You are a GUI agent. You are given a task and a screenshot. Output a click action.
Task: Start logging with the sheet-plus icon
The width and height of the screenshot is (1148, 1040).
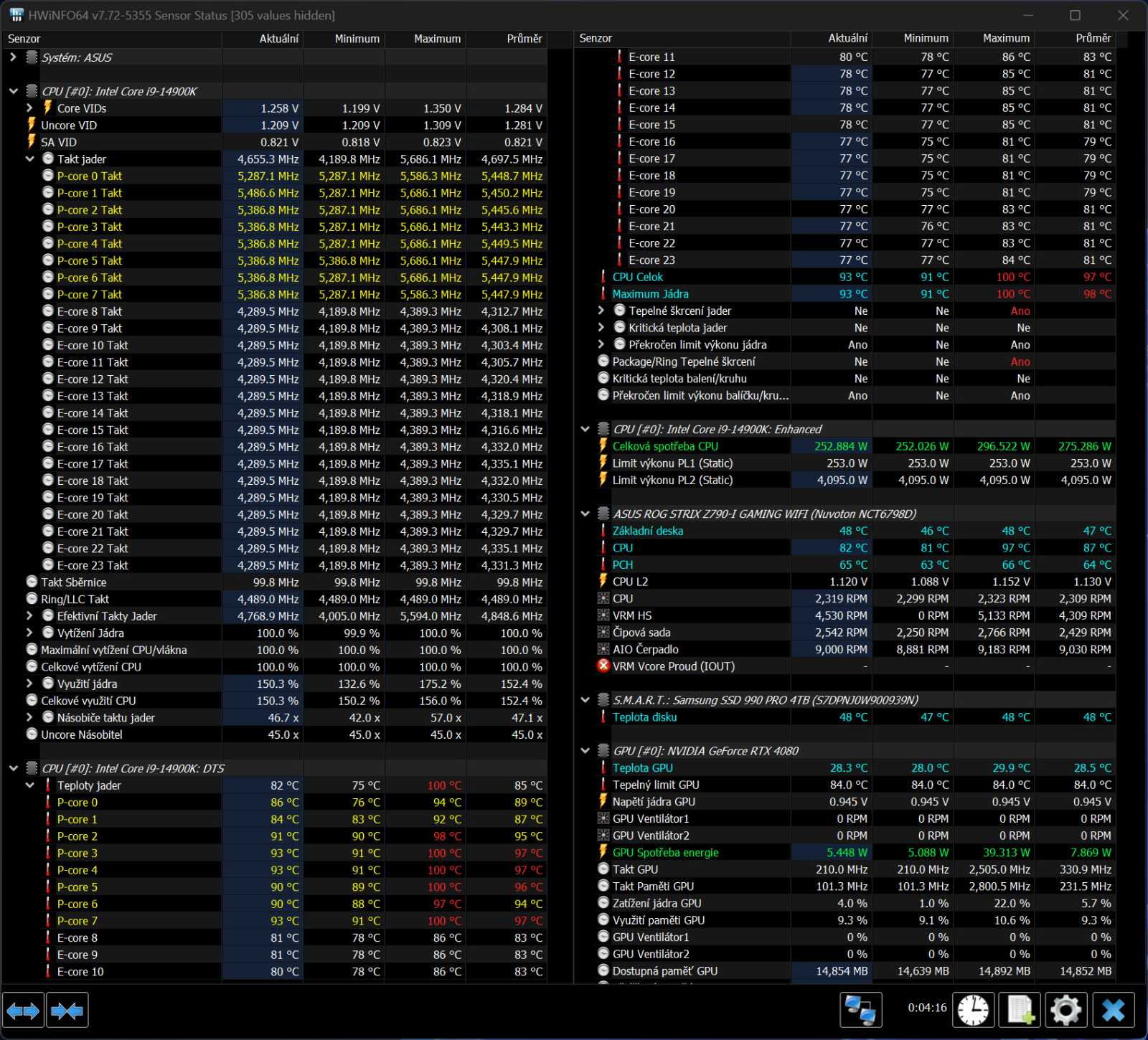point(1020,1011)
